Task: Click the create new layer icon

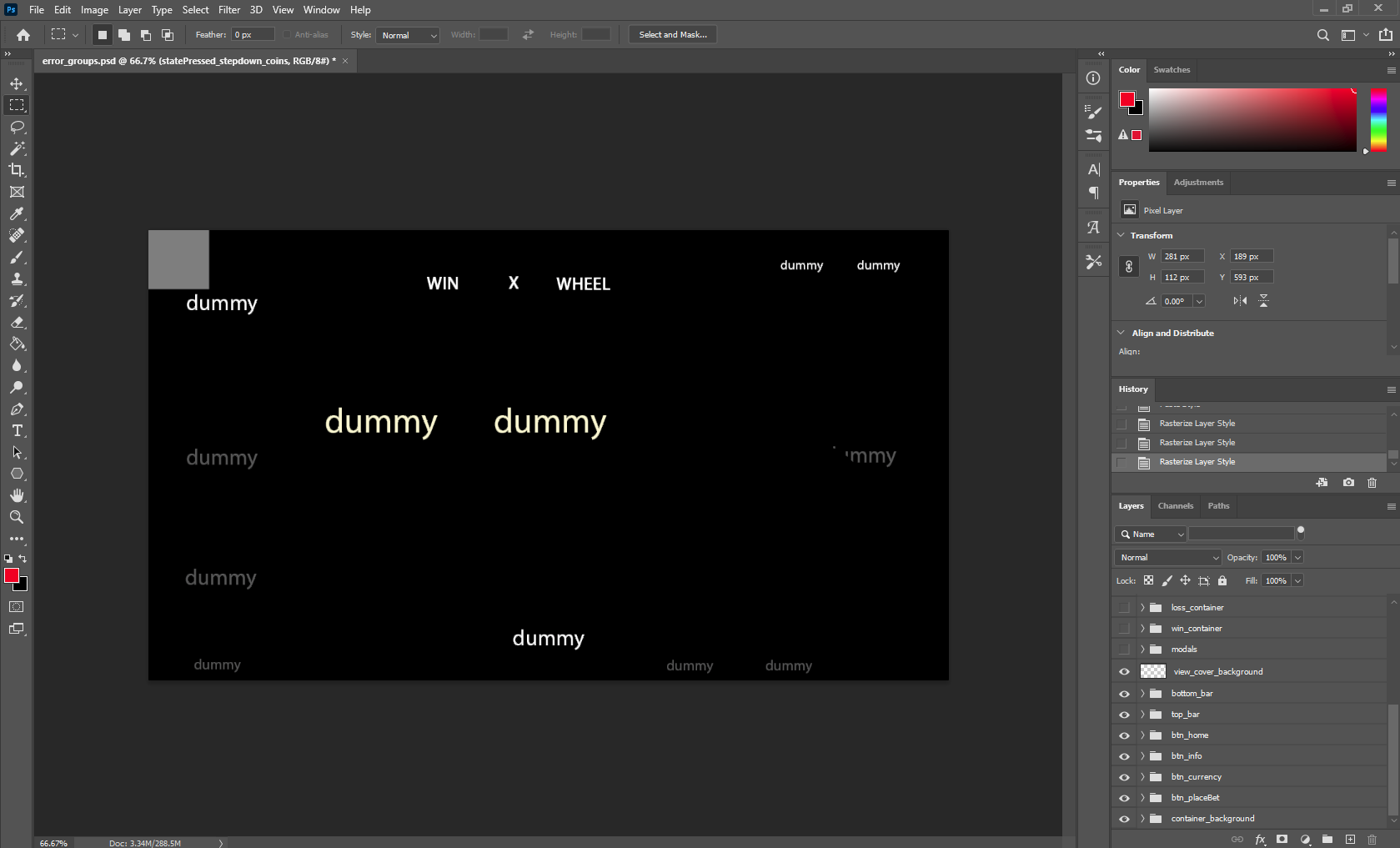Action: [x=1350, y=839]
